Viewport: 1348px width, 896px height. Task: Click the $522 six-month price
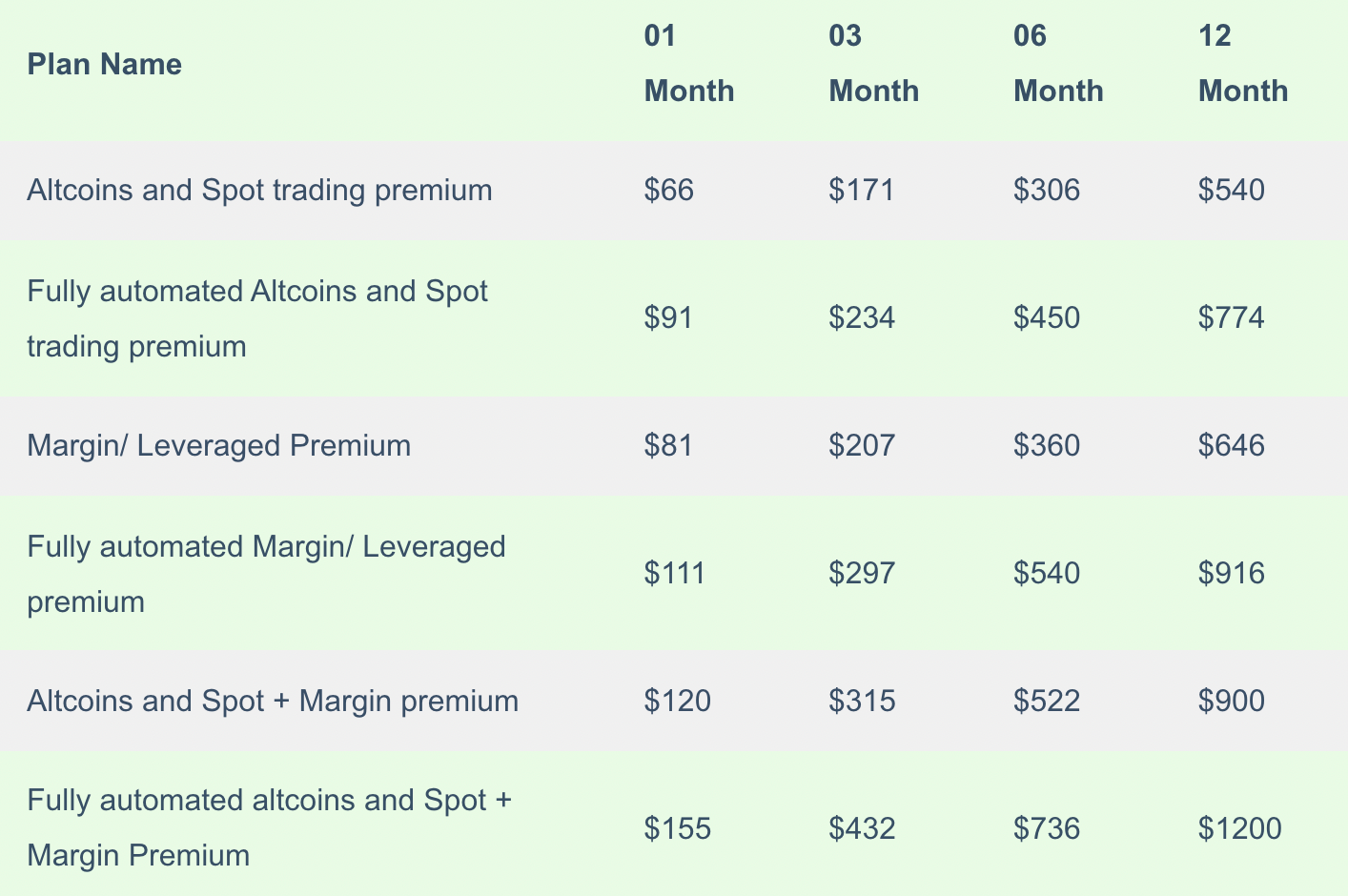1047,702
